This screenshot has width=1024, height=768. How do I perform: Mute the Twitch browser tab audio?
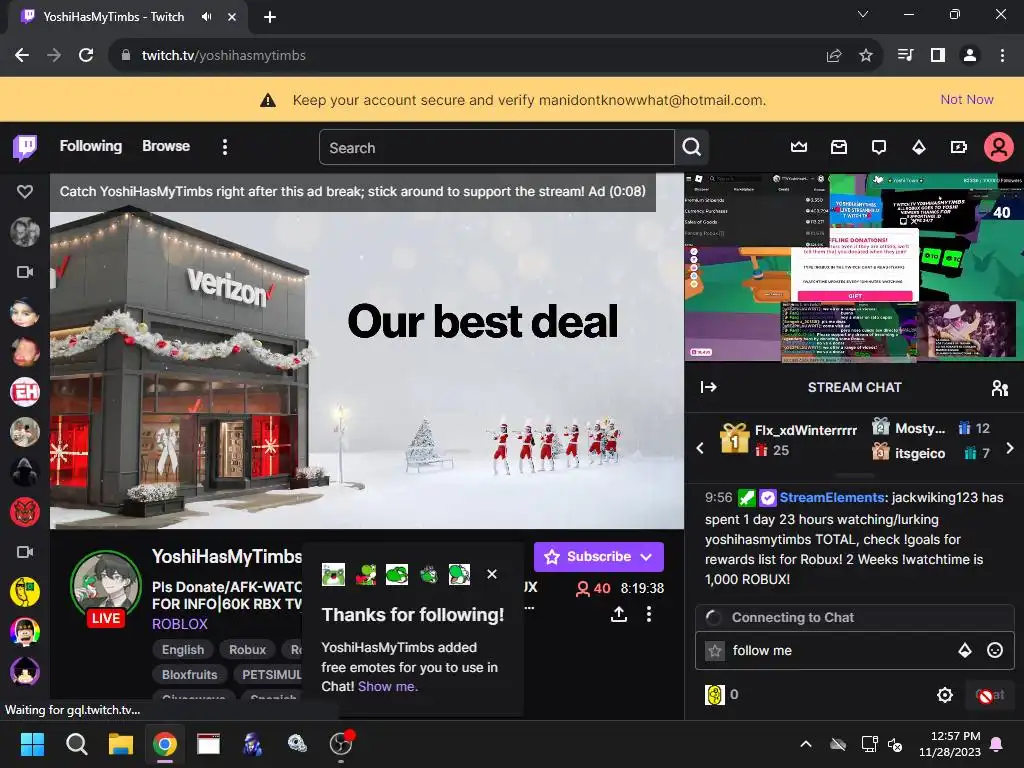(206, 17)
